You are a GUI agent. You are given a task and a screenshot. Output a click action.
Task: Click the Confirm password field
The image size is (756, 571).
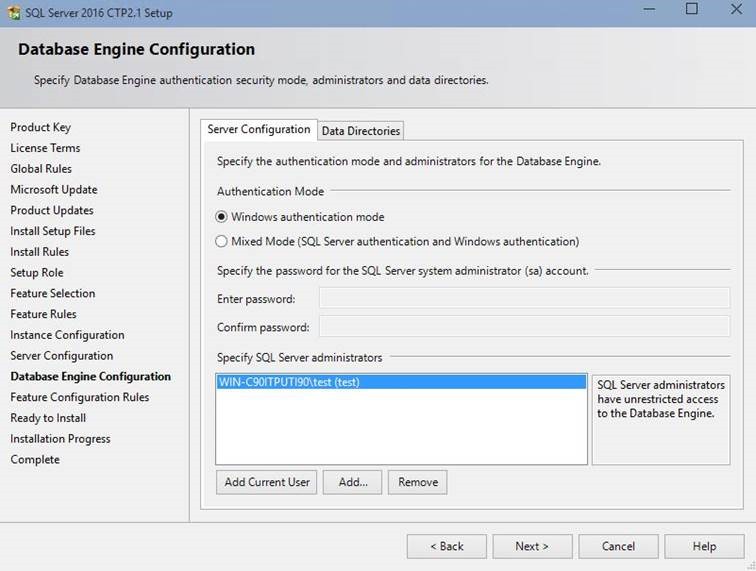tap(524, 326)
